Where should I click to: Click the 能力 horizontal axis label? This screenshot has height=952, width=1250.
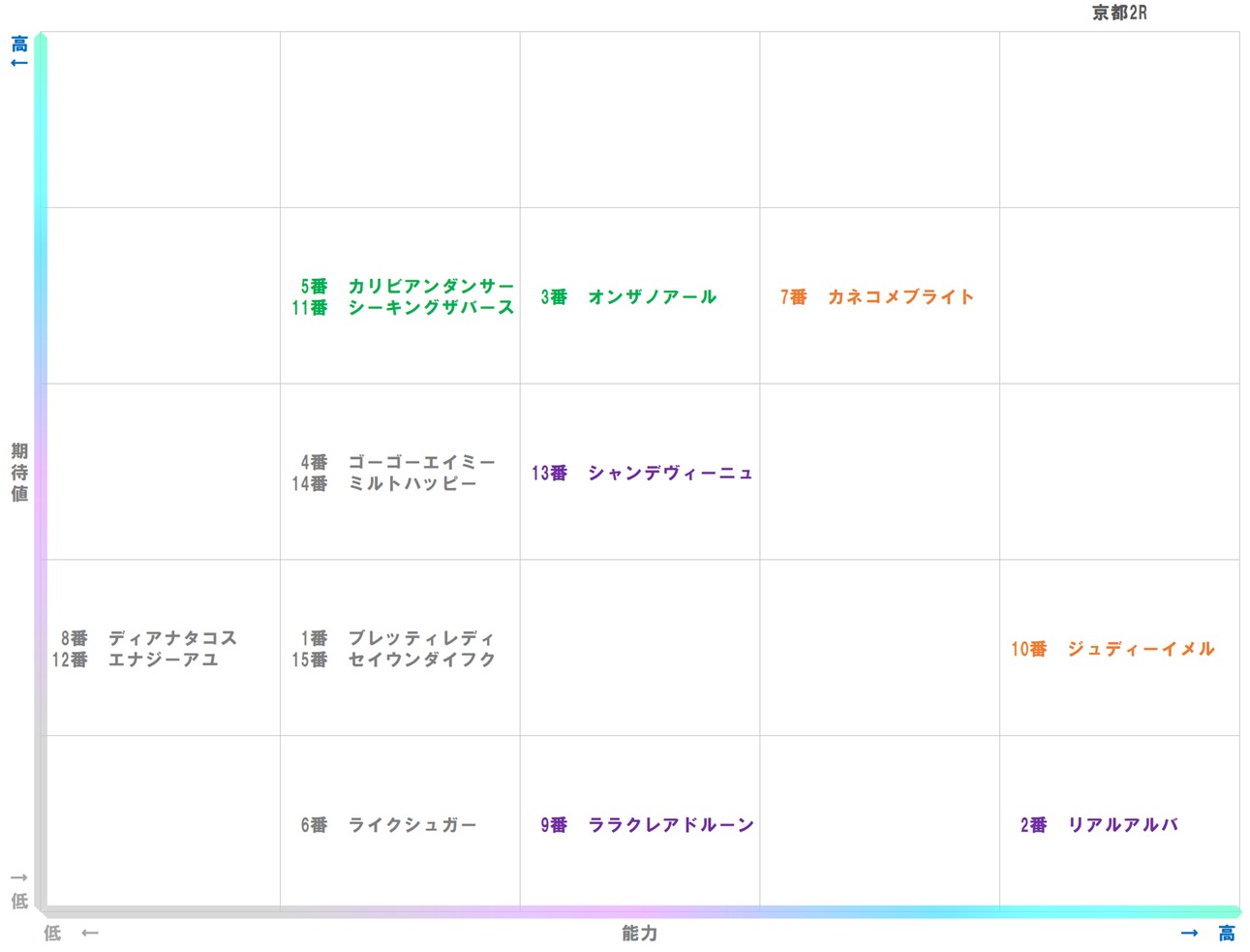638,934
